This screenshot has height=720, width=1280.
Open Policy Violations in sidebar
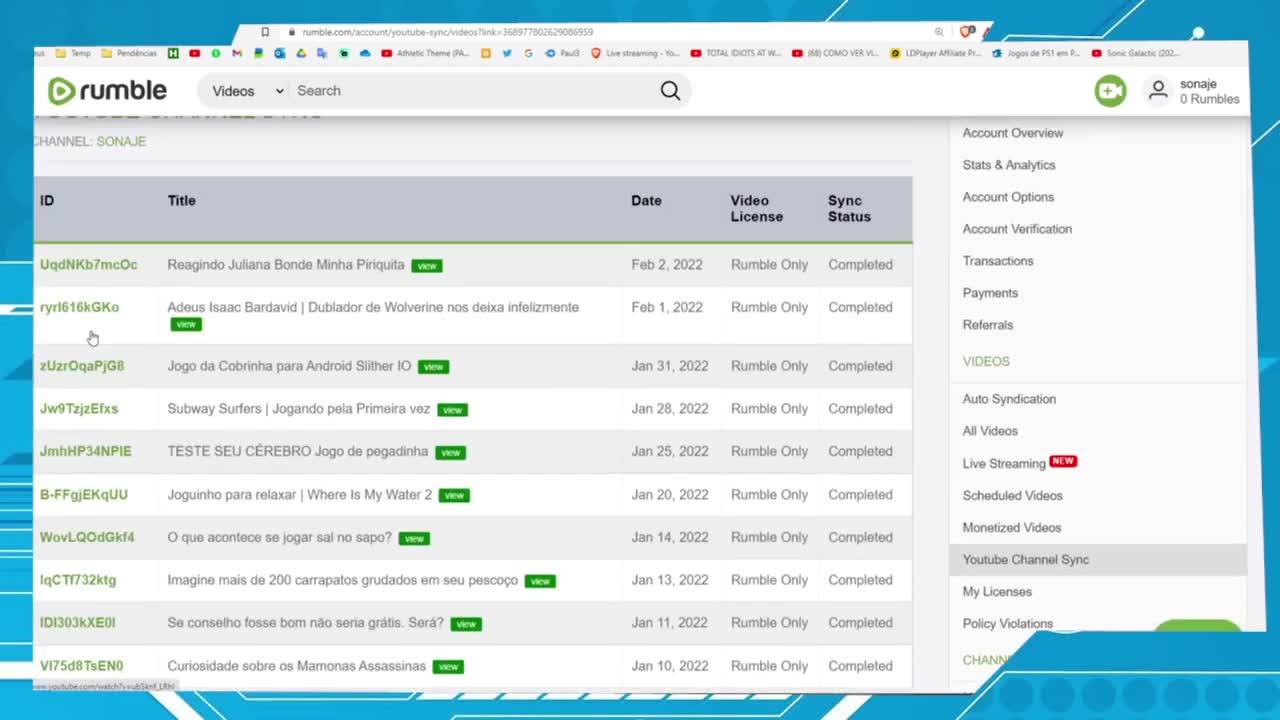pyautogui.click(x=1007, y=624)
